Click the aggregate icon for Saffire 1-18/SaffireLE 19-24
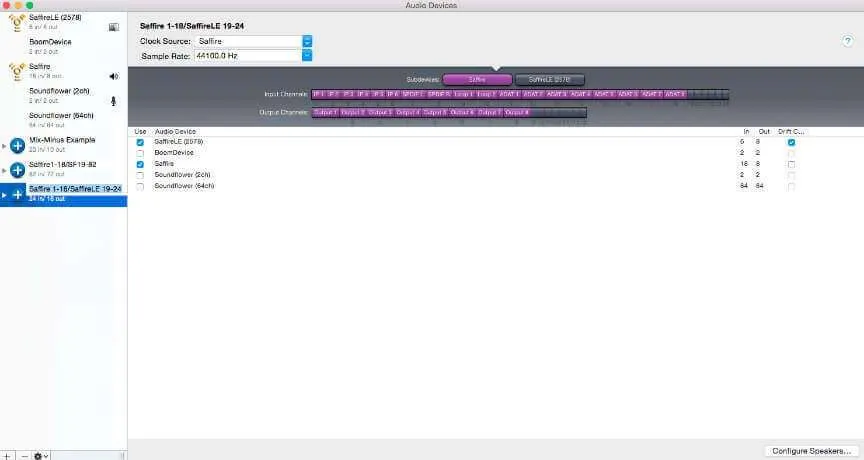 pyautogui.click(x=18, y=194)
